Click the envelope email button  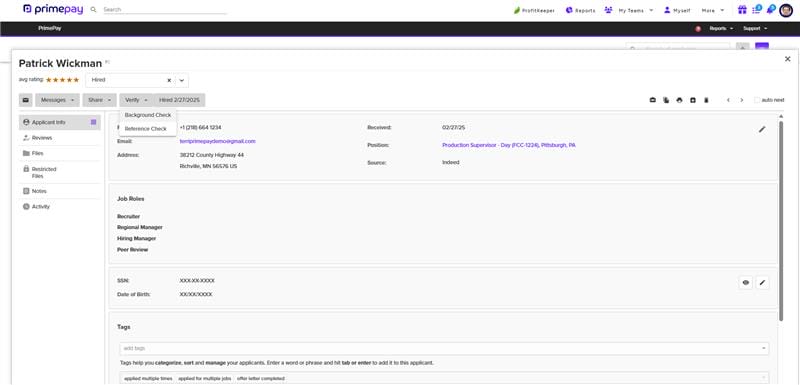coord(26,100)
